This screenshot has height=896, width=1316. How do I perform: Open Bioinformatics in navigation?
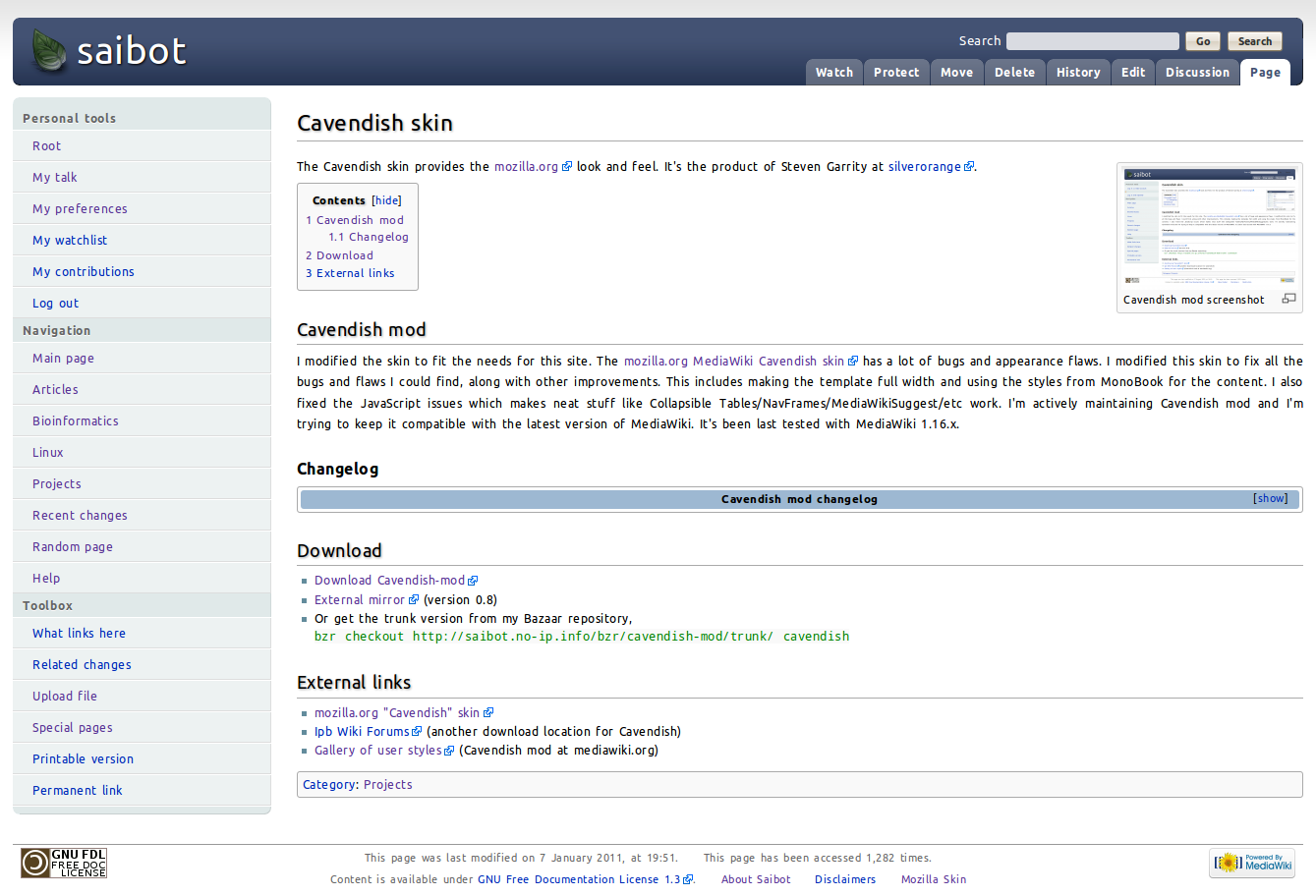tap(76, 421)
